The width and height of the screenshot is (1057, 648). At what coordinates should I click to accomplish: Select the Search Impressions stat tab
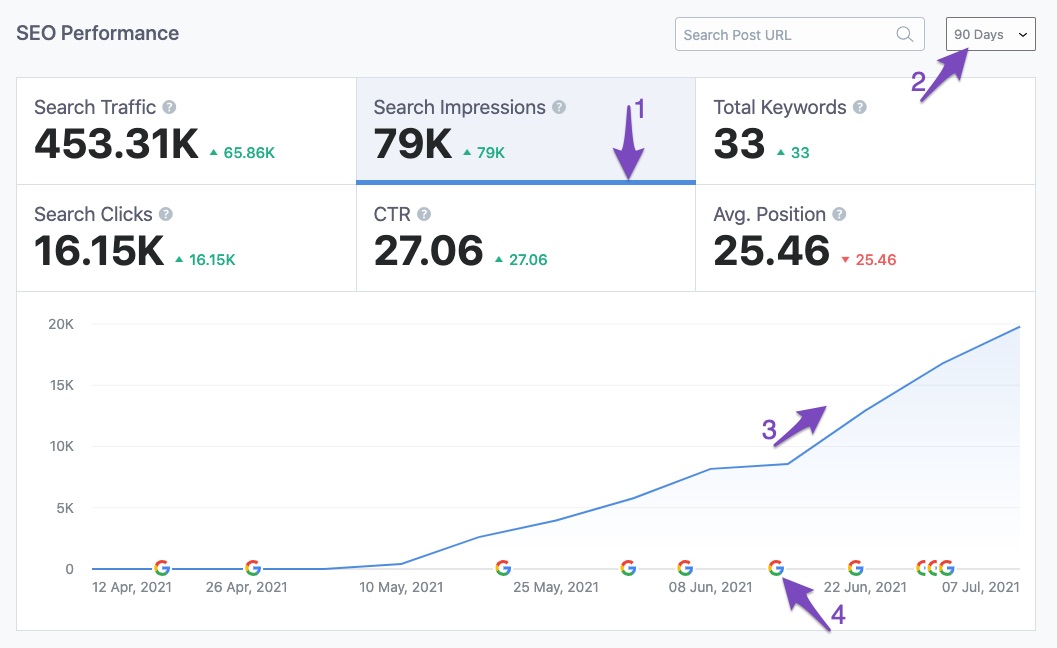tap(526, 131)
